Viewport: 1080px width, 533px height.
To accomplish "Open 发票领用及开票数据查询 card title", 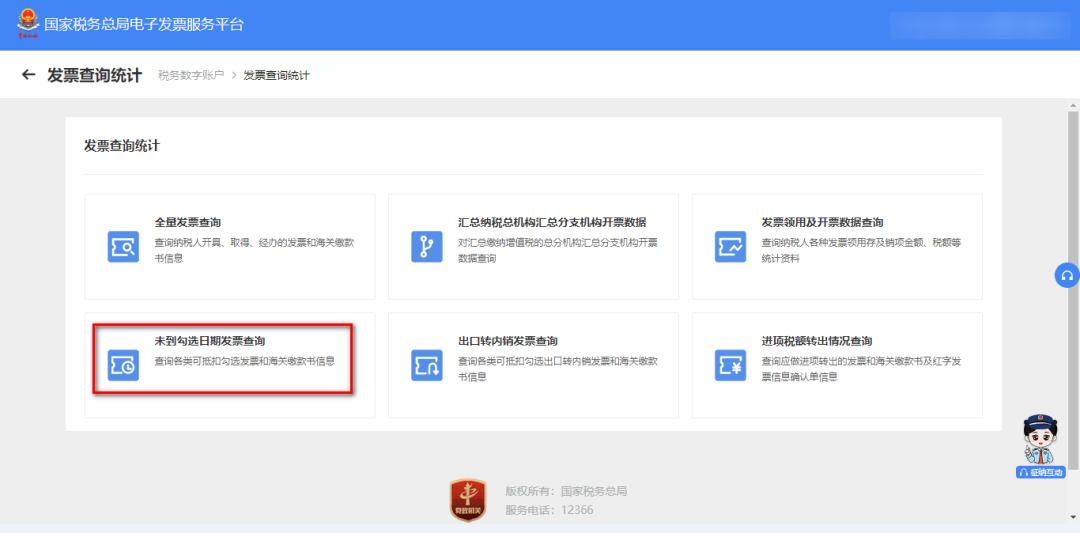I will pyautogui.click(x=822, y=222).
